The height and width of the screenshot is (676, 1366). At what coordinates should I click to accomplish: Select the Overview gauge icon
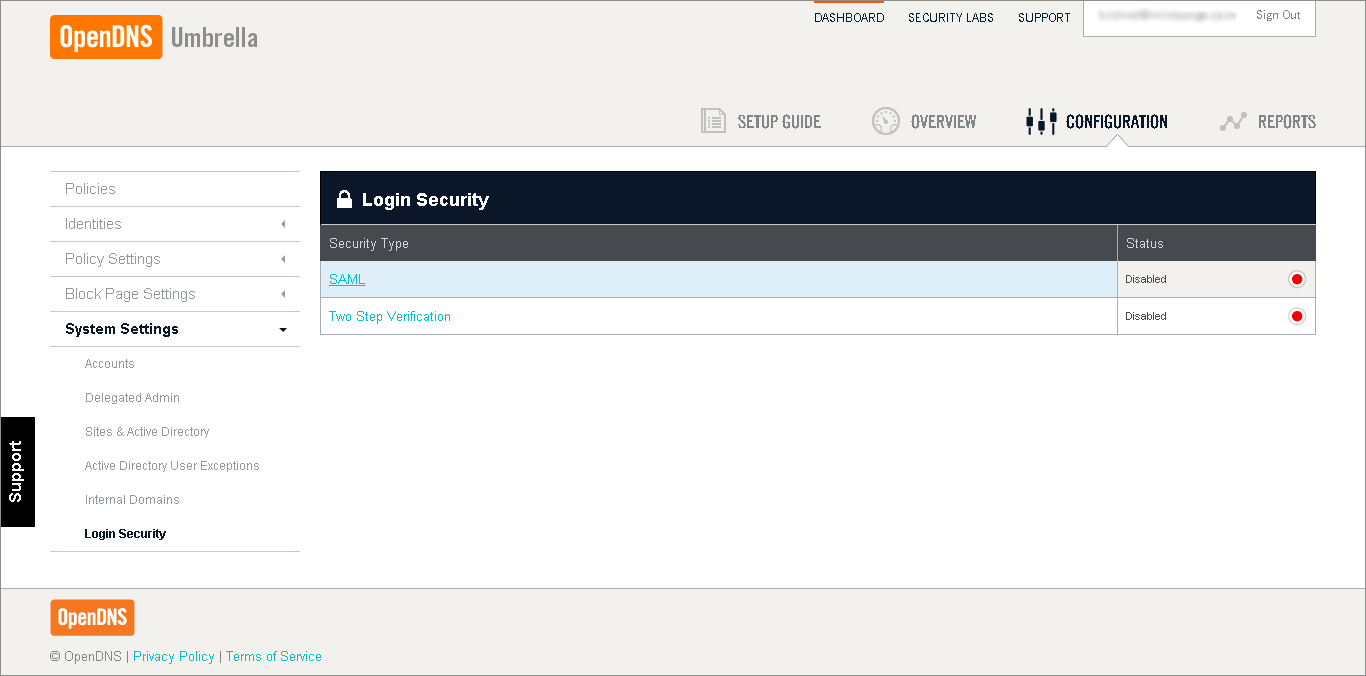tap(885, 120)
